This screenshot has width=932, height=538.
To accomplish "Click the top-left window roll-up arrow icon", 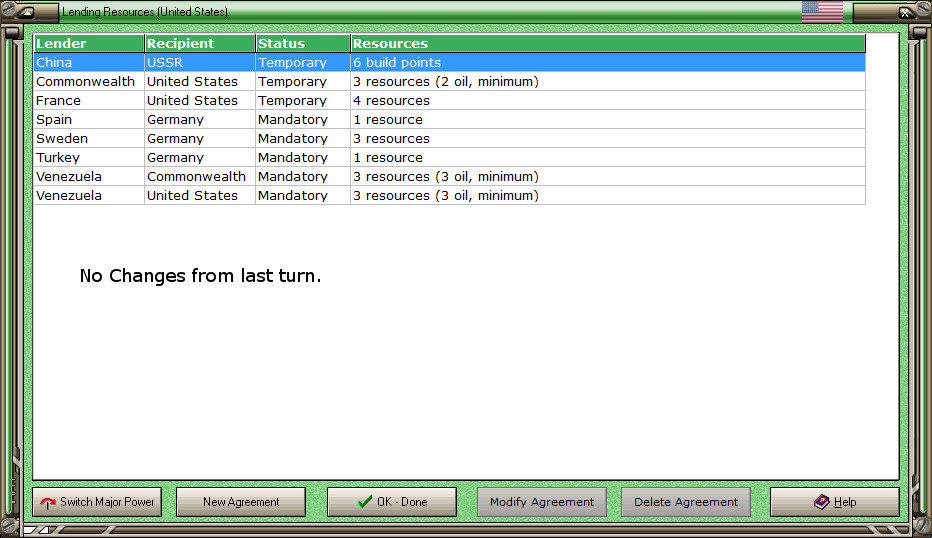I will (26, 12).
